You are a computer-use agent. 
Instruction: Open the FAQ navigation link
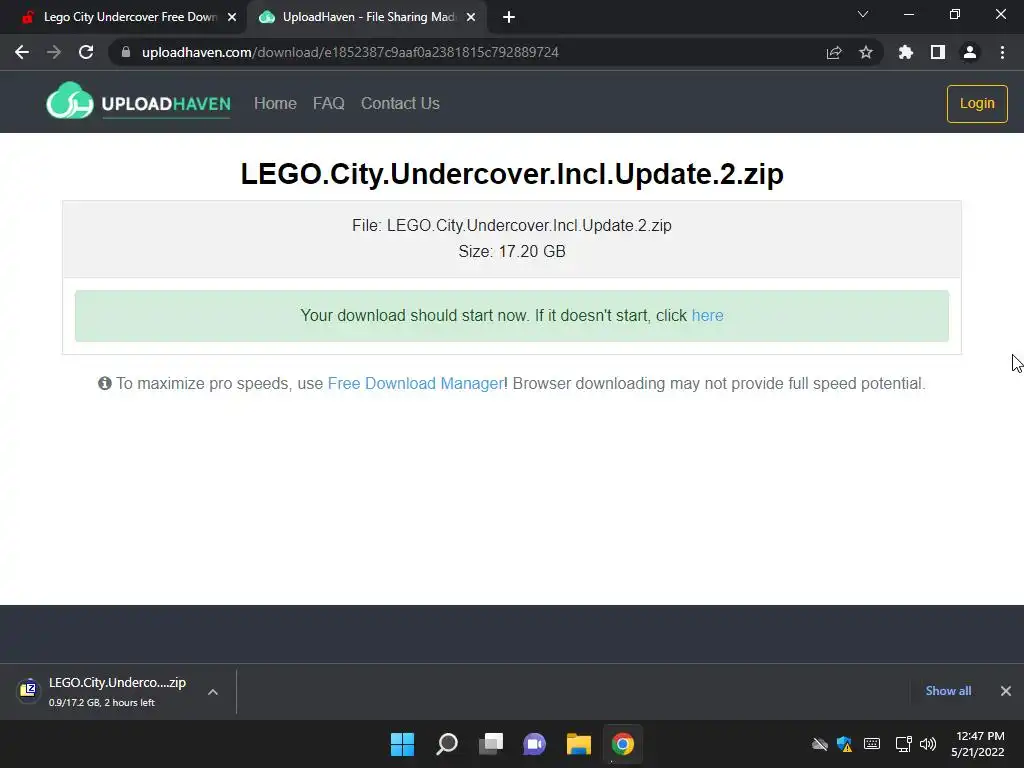(x=328, y=103)
